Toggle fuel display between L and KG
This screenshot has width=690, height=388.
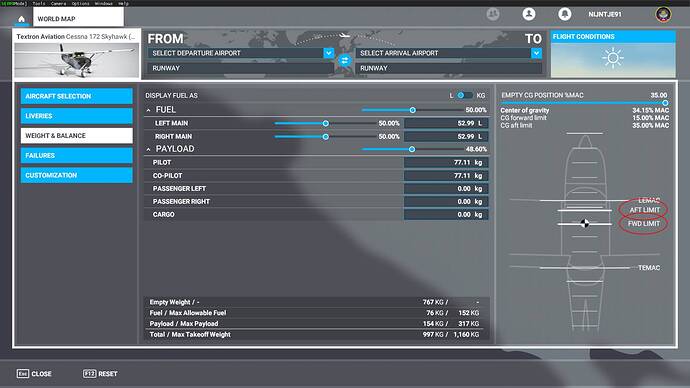pyautogui.click(x=465, y=95)
